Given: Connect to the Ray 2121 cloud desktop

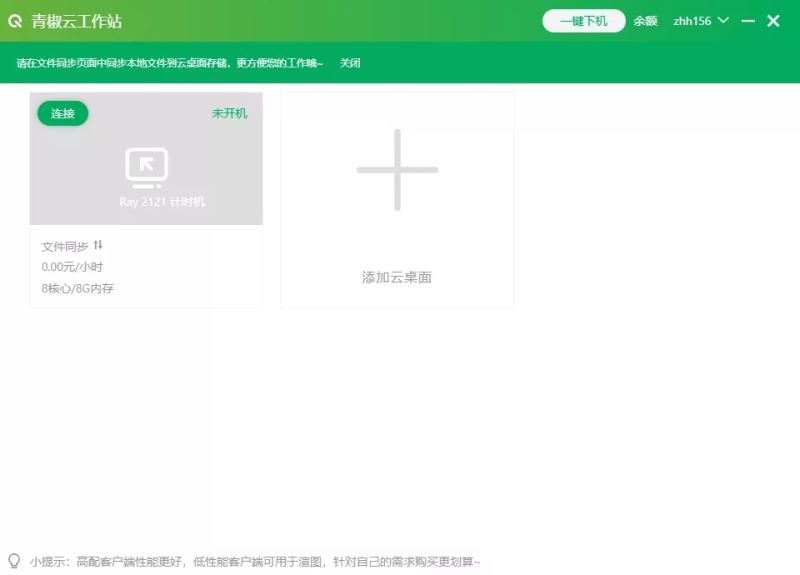Looking at the screenshot, I should point(63,114).
